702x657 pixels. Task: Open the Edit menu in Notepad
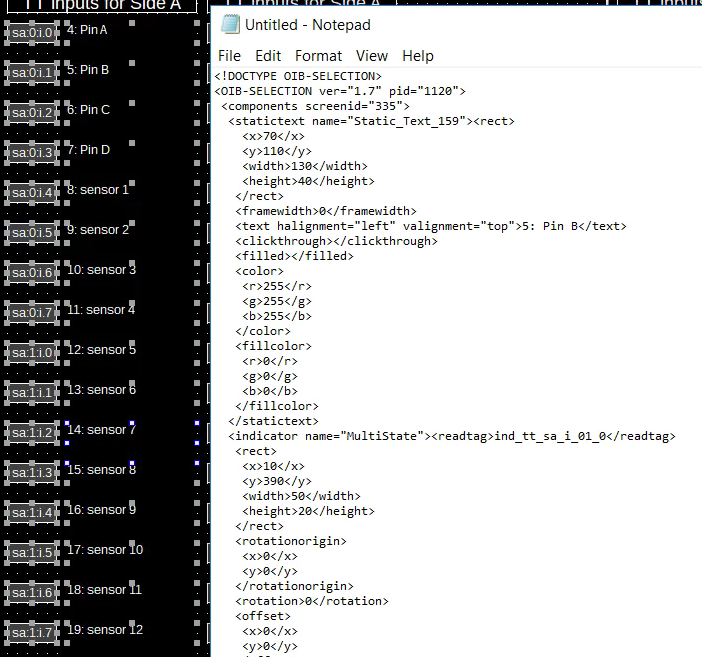coord(268,56)
